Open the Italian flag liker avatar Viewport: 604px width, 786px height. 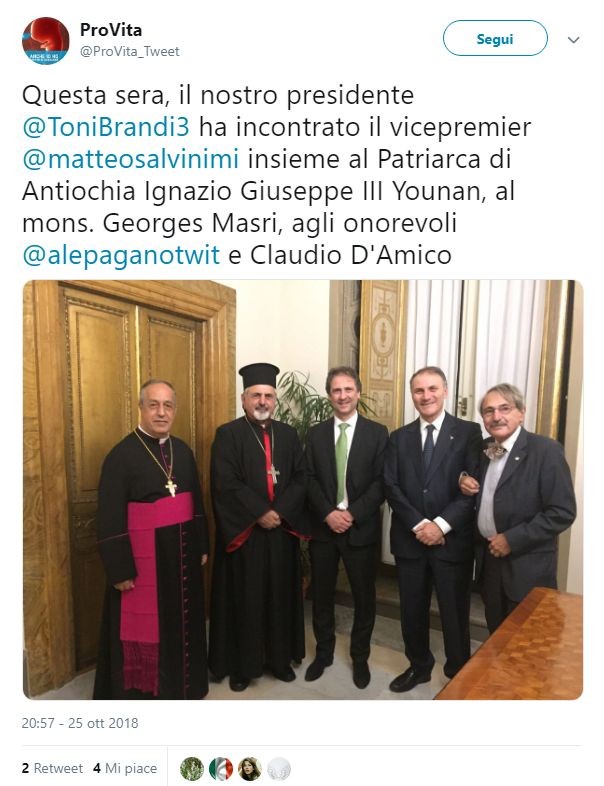point(221,768)
